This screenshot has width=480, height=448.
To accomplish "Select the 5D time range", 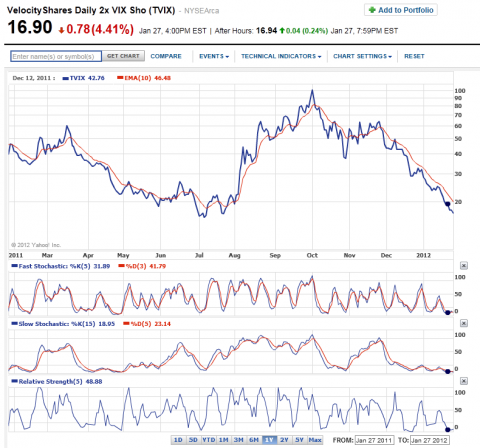I will coord(193,440).
